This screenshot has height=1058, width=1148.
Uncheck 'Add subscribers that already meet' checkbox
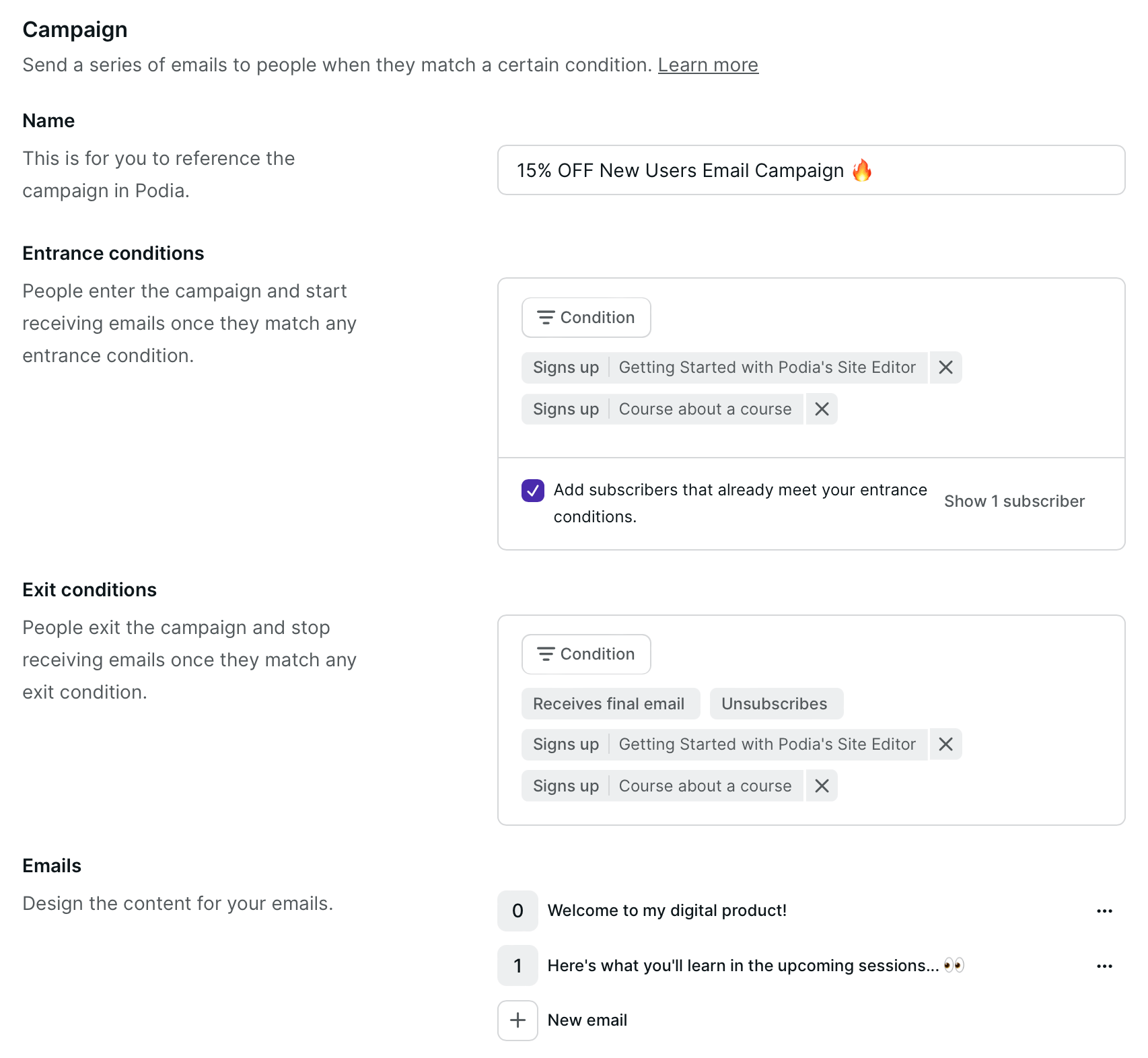coord(533,491)
